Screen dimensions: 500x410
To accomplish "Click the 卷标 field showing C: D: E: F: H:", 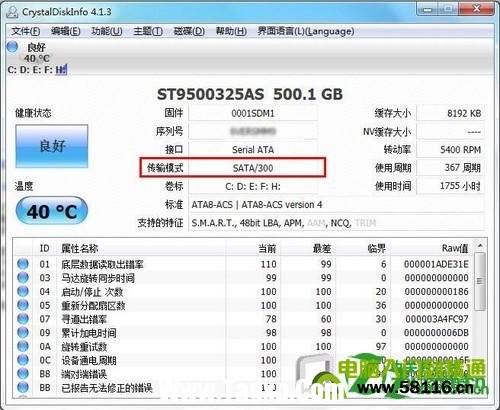I will point(253,186).
